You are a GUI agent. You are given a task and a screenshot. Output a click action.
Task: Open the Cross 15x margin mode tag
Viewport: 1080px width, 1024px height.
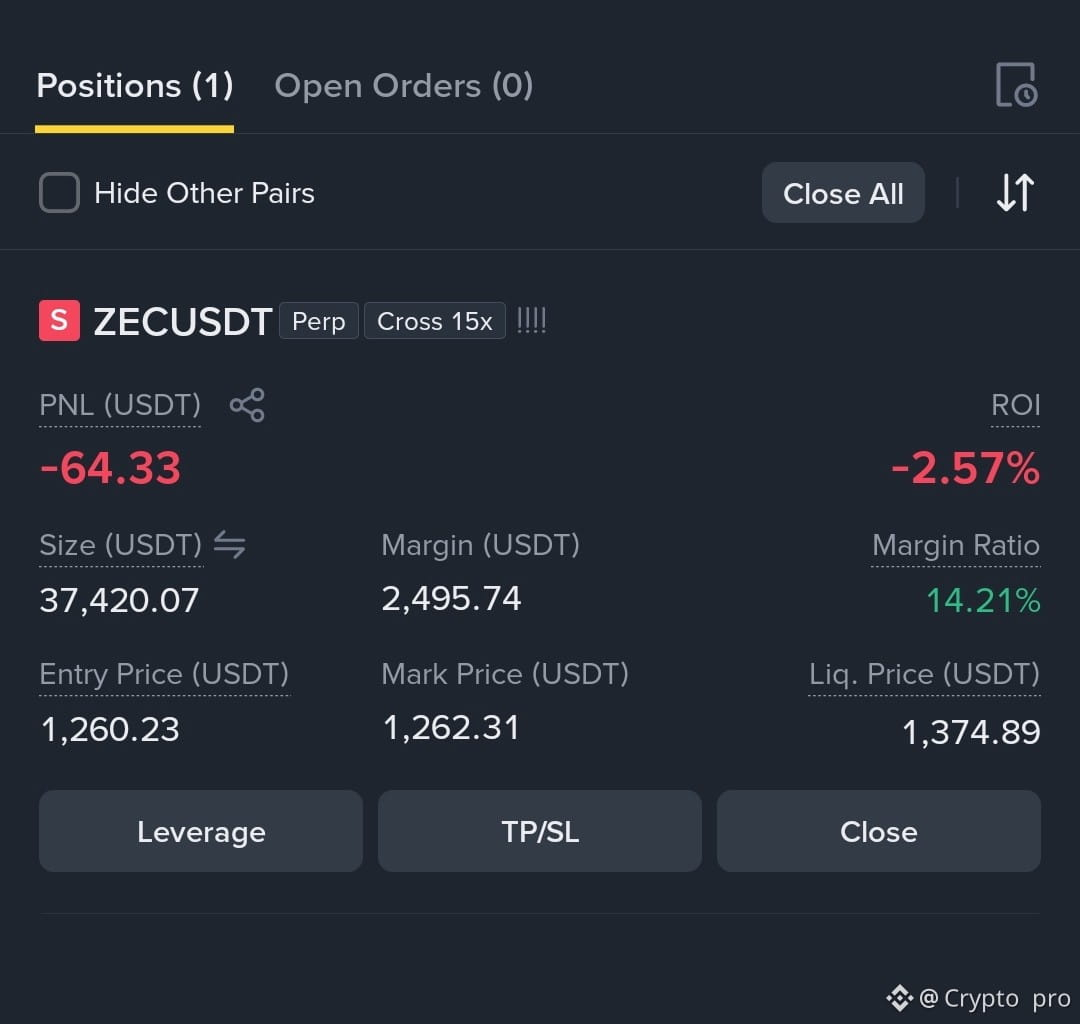click(435, 321)
